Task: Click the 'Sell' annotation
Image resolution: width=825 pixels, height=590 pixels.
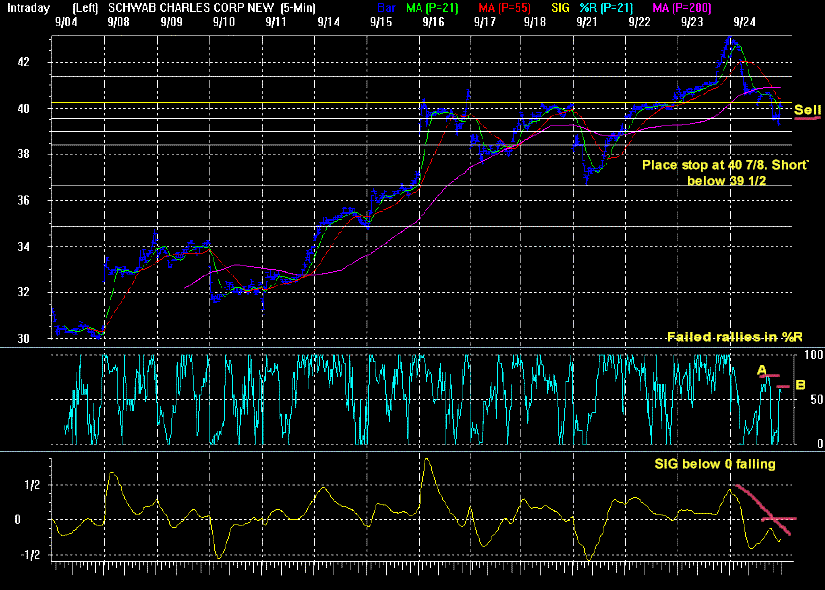Action: pyautogui.click(x=807, y=109)
